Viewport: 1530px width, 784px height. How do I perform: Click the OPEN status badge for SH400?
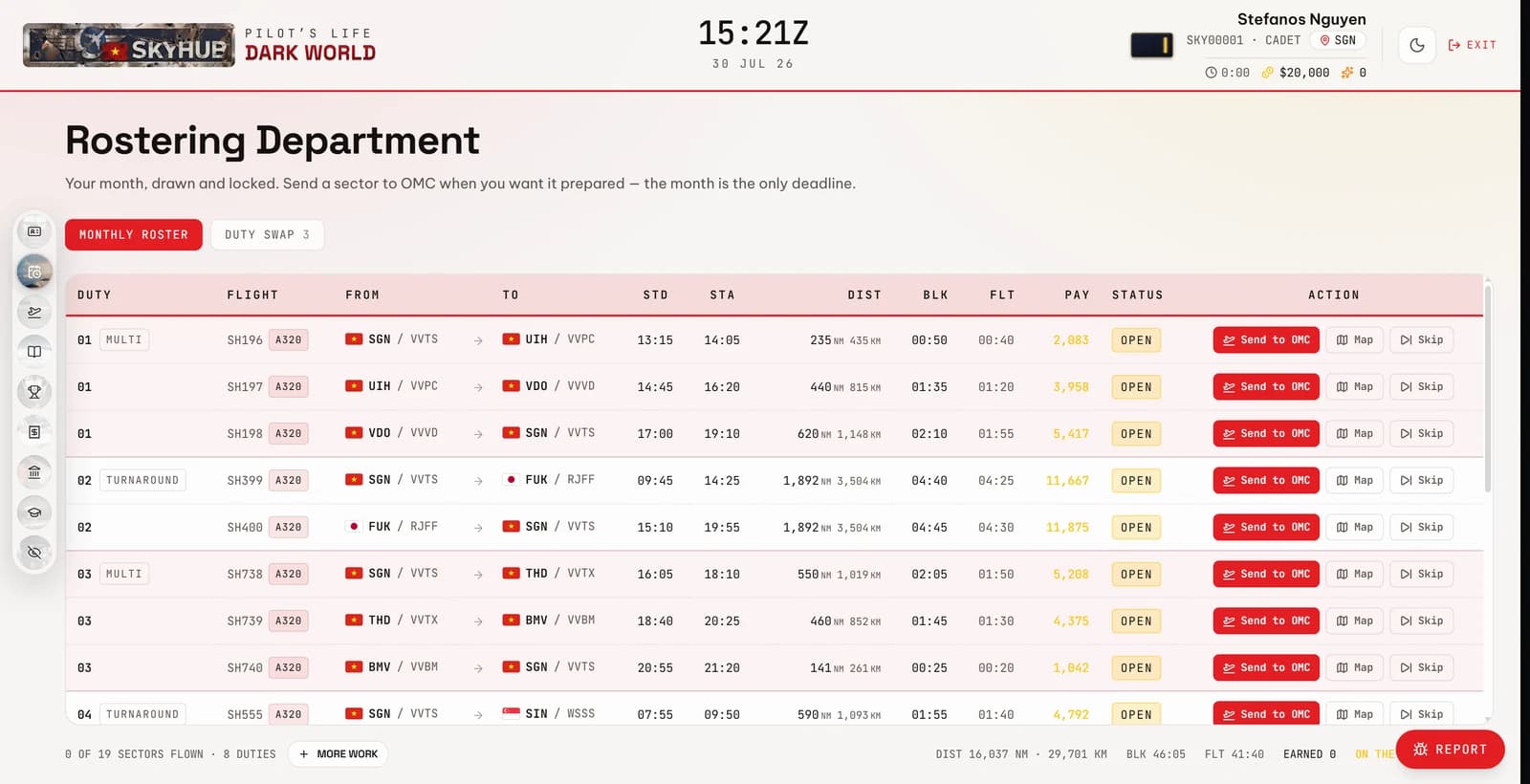(x=1136, y=528)
